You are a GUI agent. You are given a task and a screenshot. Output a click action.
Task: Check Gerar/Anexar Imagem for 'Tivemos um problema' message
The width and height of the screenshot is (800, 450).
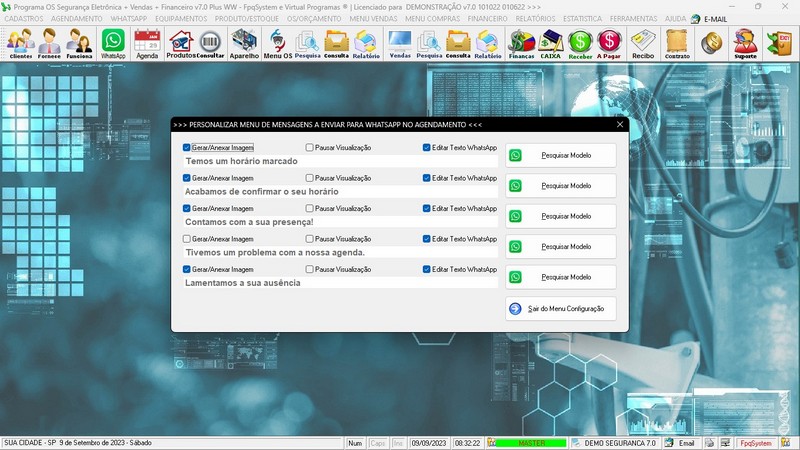pos(187,239)
